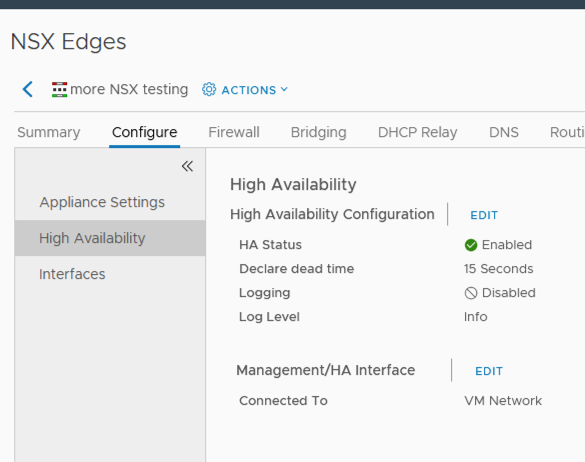Click the Actions gear icon
585x462 pixels.
[x=209, y=90]
